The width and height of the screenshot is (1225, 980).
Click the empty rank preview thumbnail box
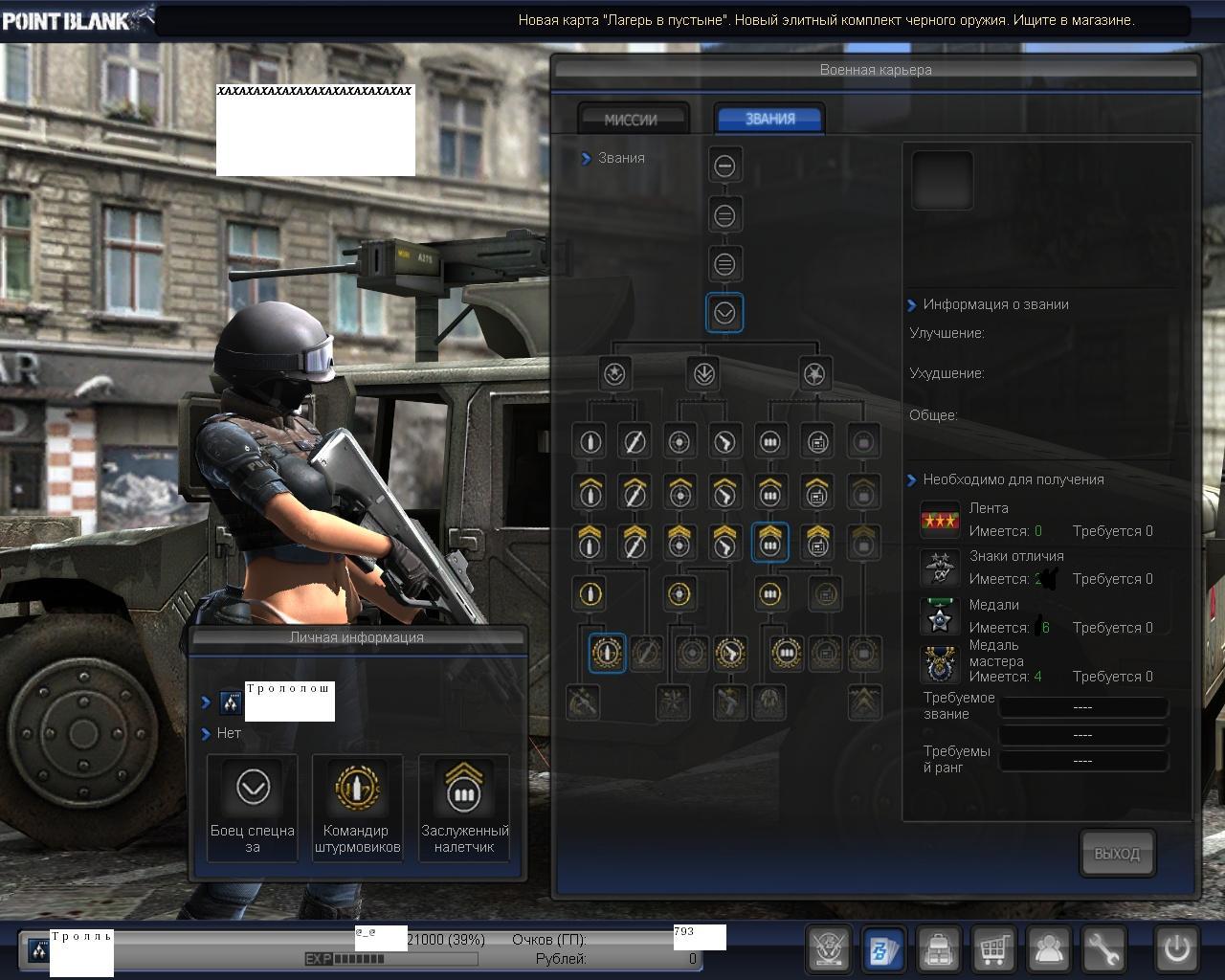coord(942,180)
